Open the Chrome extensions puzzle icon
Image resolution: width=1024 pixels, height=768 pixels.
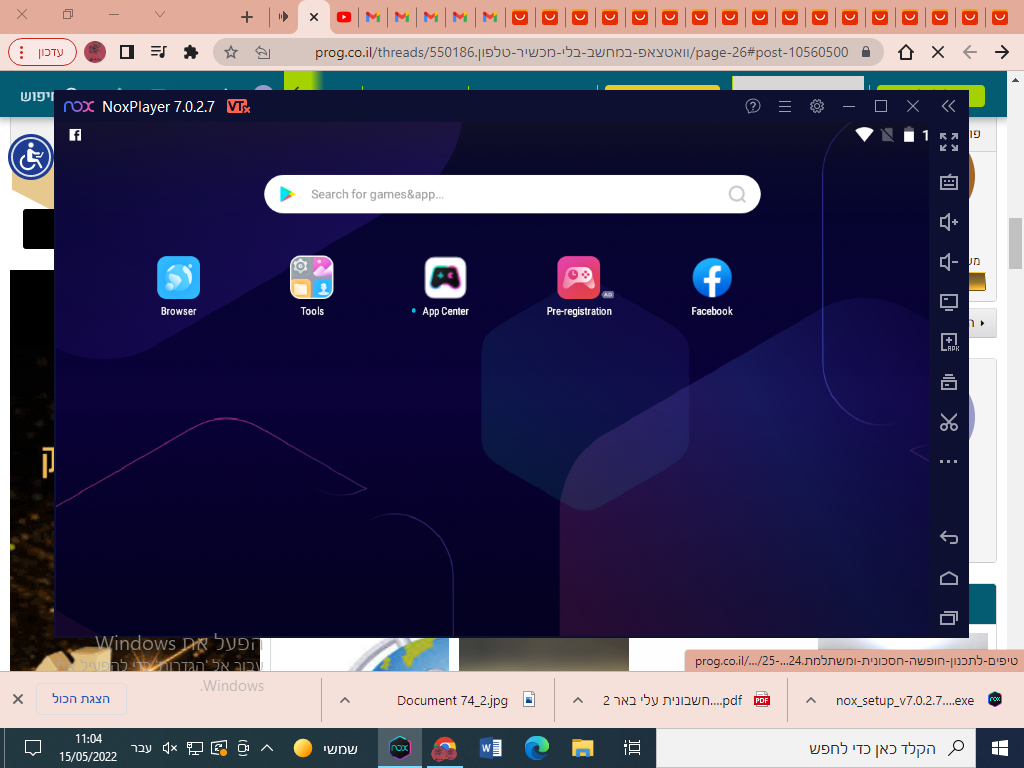click(191, 52)
